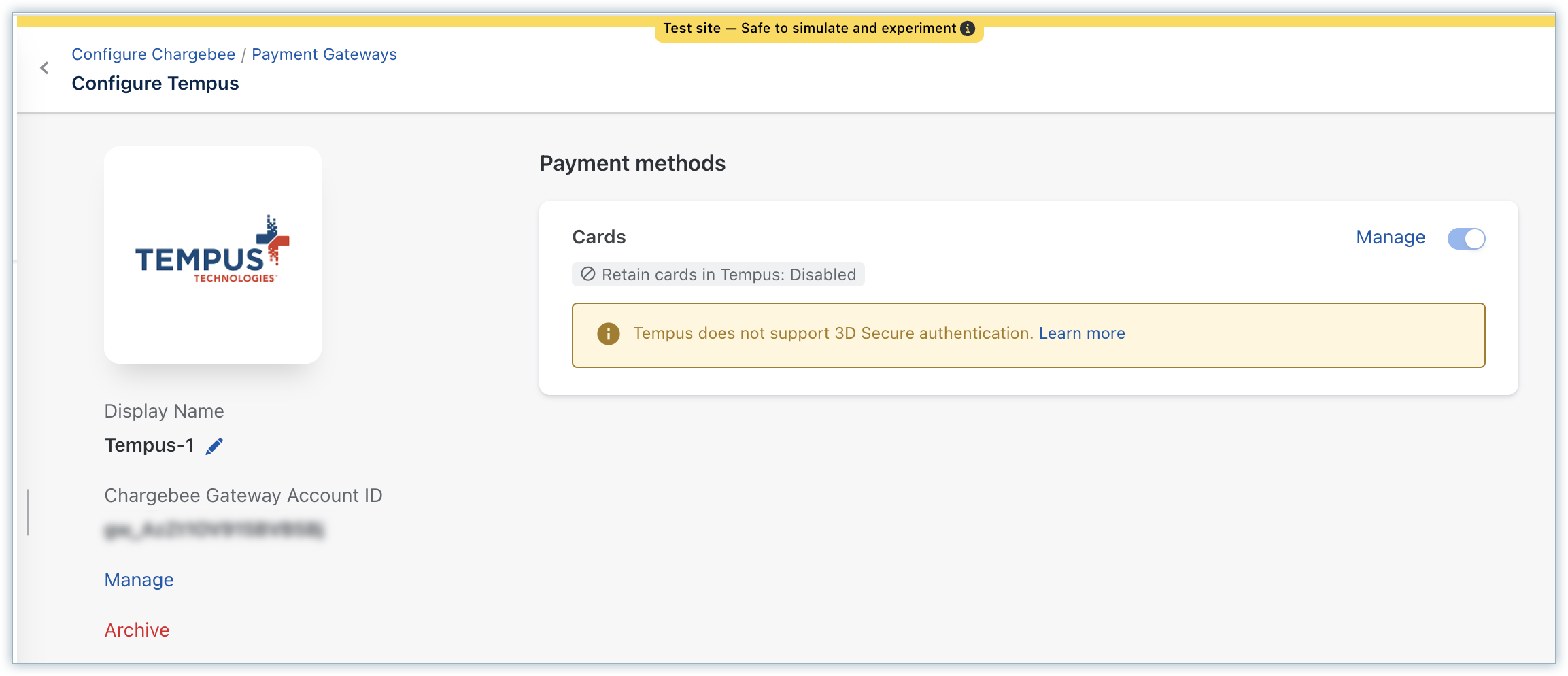The image size is (1568, 676).
Task: Open Manage settings for Cards
Action: point(1390,237)
